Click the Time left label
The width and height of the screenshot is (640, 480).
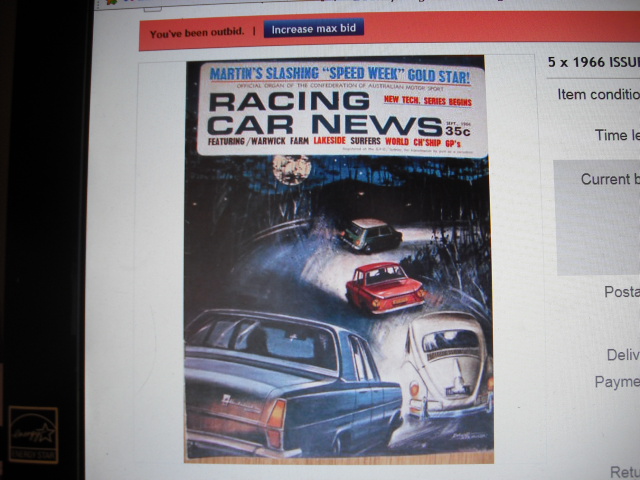(616, 135)
